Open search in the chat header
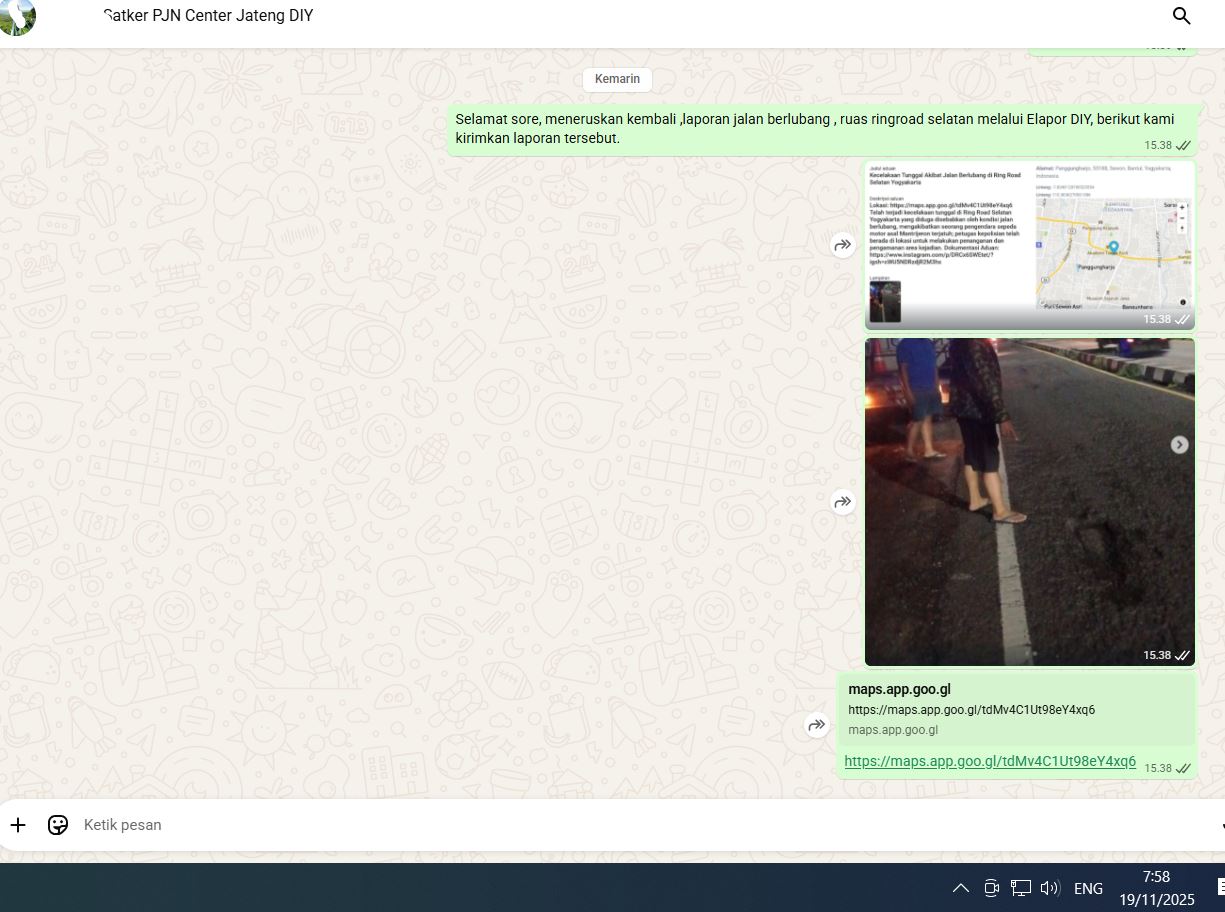The width and height of the screenshot is (1225, 912). coord(1181,16)
